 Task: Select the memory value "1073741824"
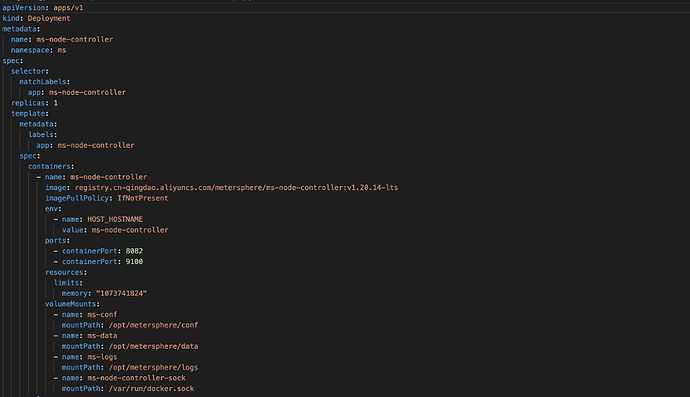(121, 293)
